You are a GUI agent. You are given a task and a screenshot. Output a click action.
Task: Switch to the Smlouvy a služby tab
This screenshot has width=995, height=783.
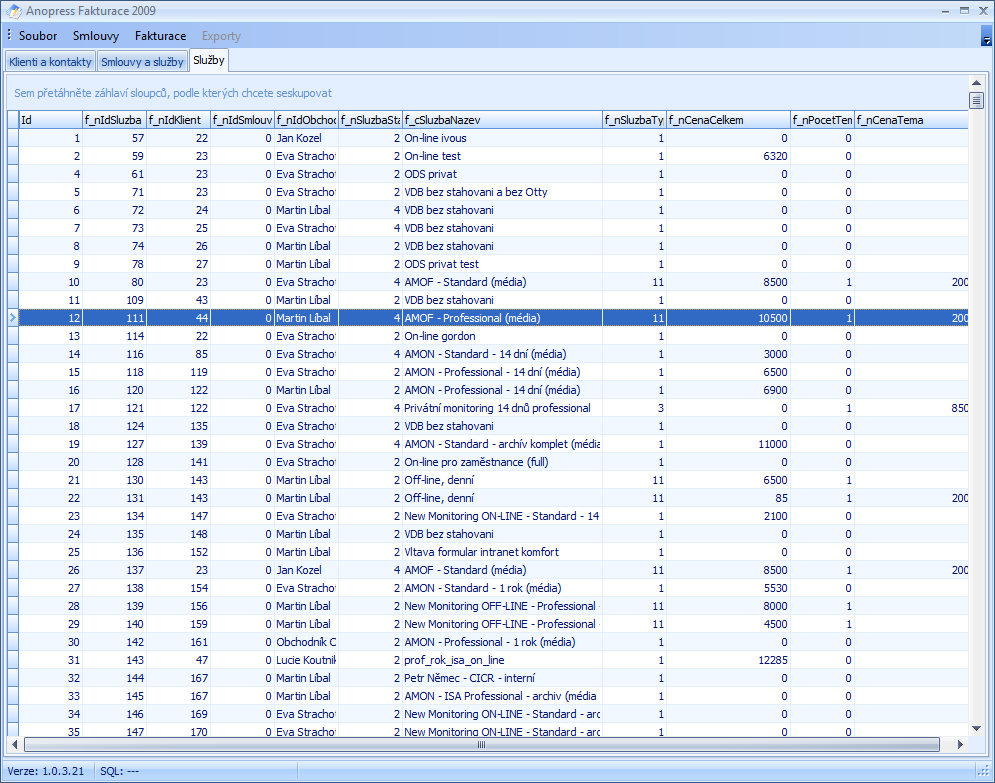(142, 62)
